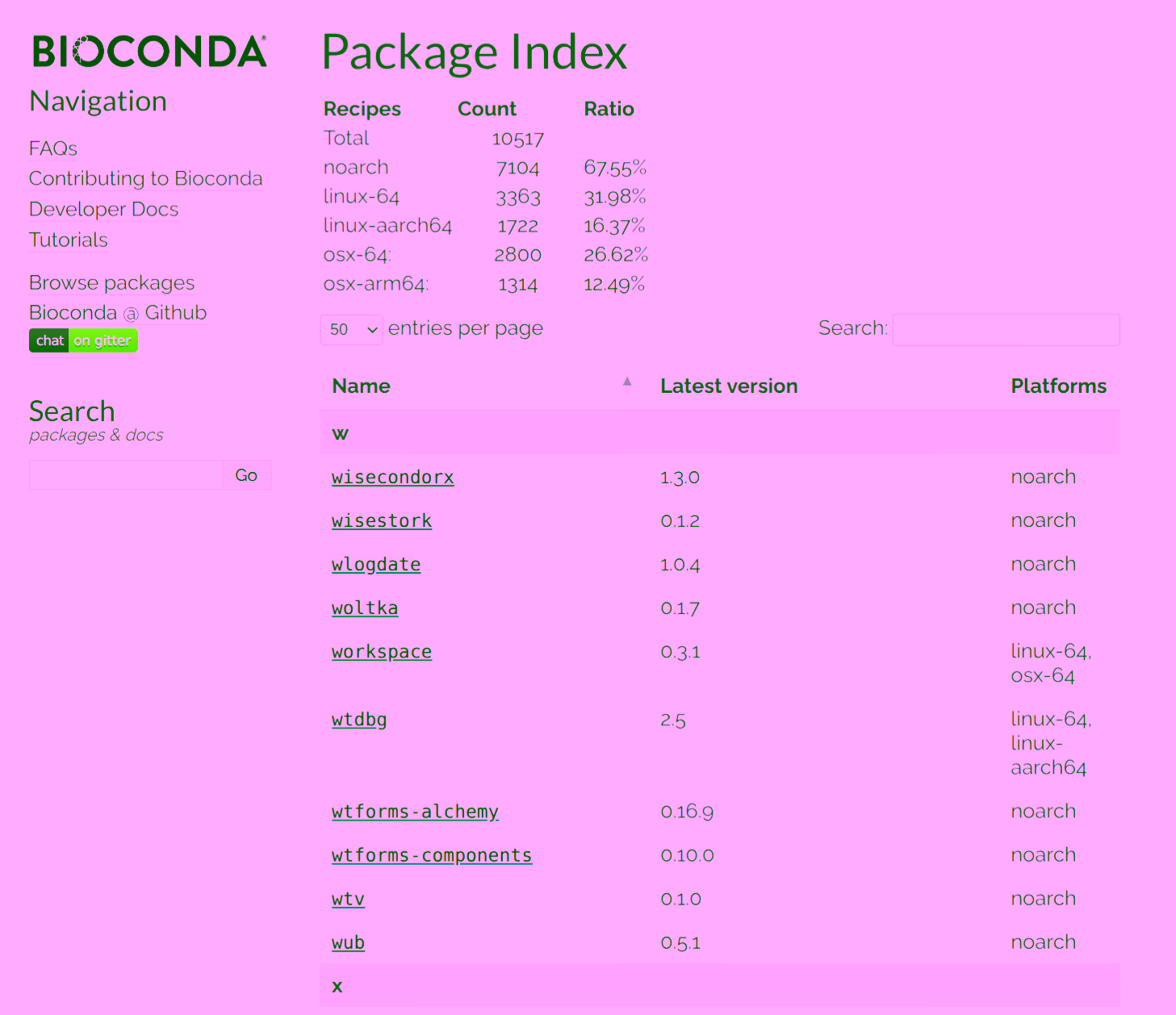The image size is (1176, 1015).
Task: Open the FAQs navigation link
Action: click(x=53, y=148)
